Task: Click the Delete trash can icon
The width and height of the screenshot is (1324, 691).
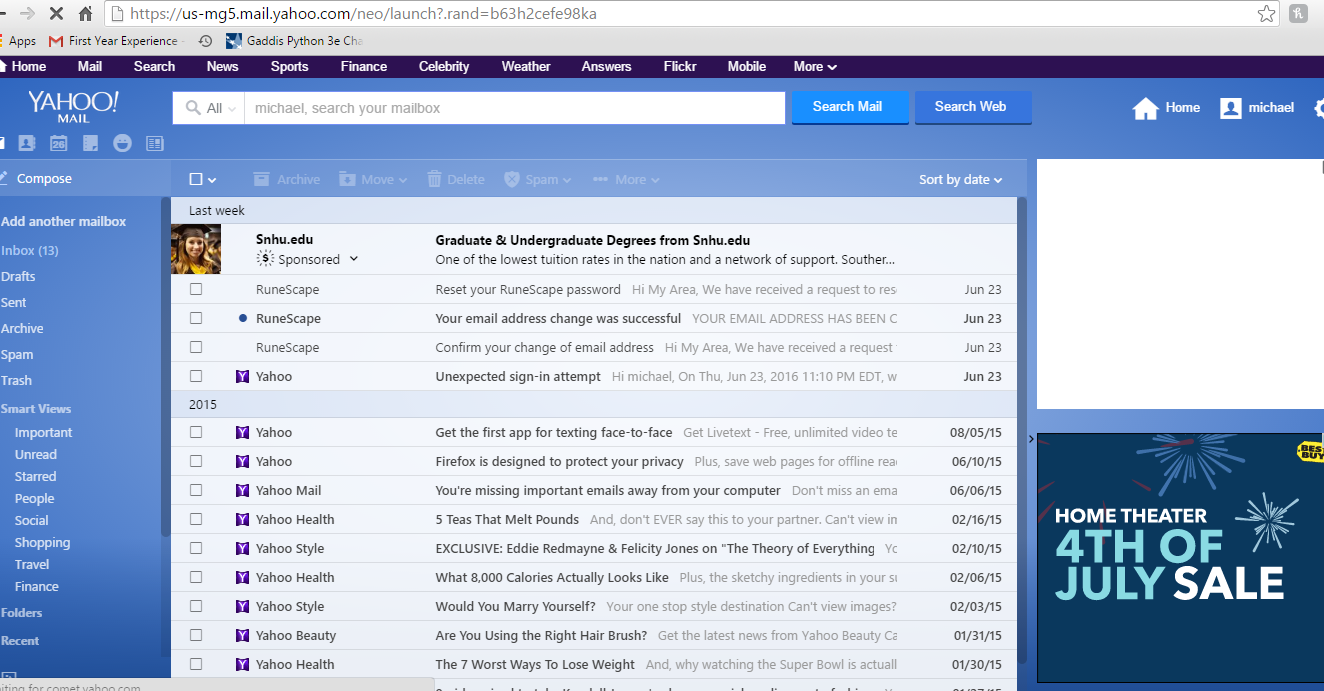Action: point(435,179)
